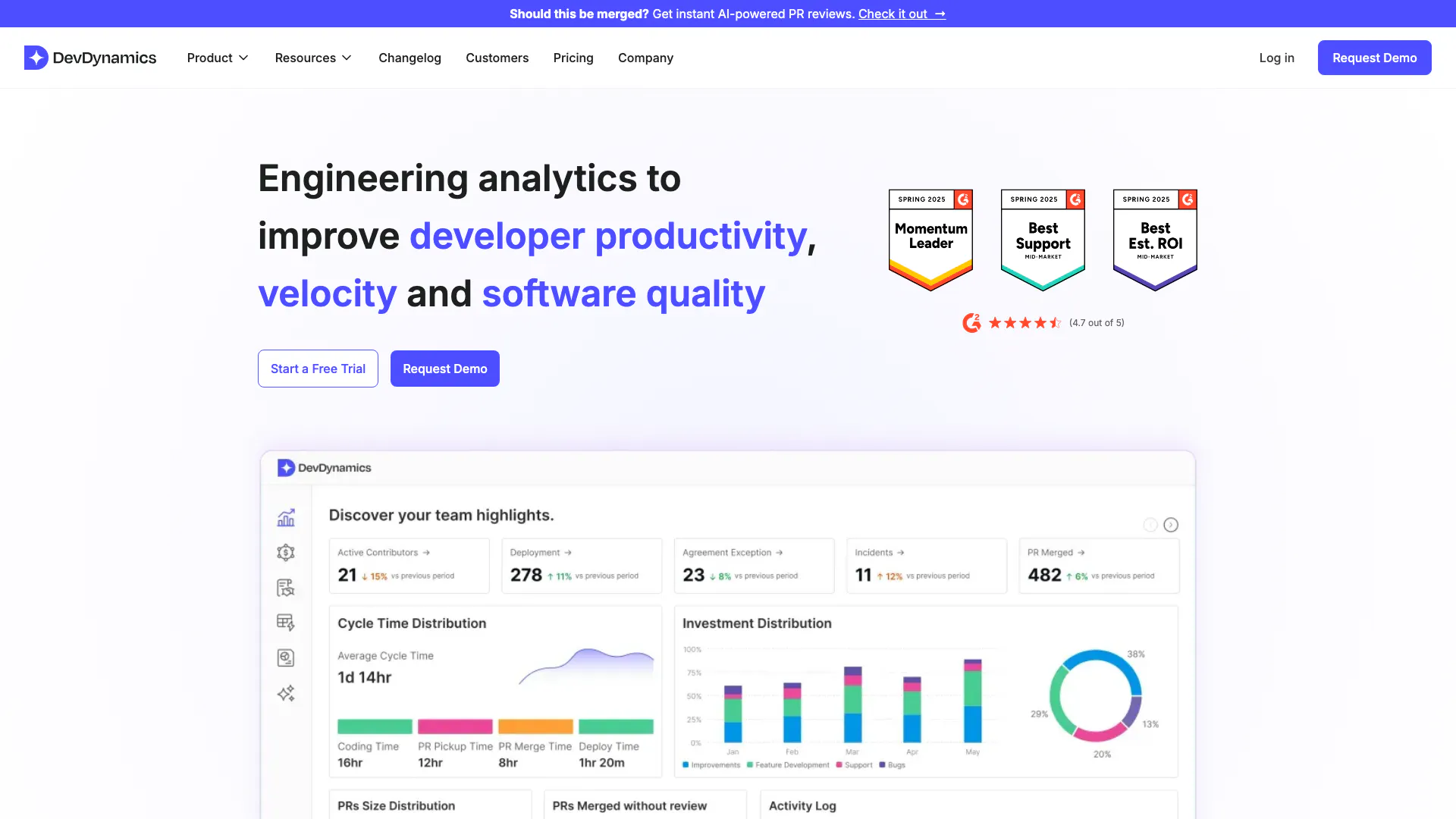This screenshot has width=1456, height=819.
Task: Open the pie chart report sidebar icon
Action: click(x=286, y=657)
